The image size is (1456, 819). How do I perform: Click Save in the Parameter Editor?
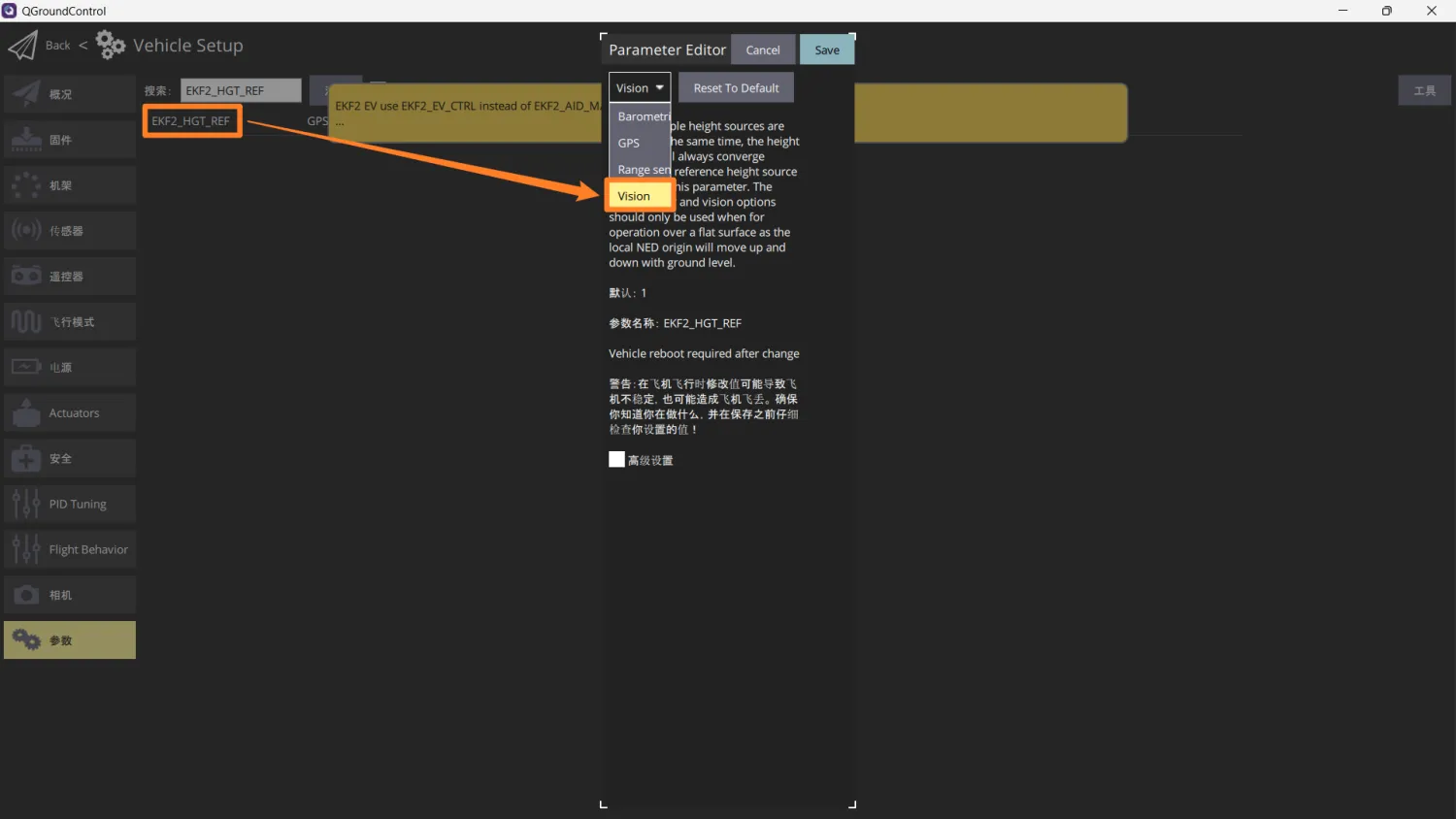coord(827,49)
